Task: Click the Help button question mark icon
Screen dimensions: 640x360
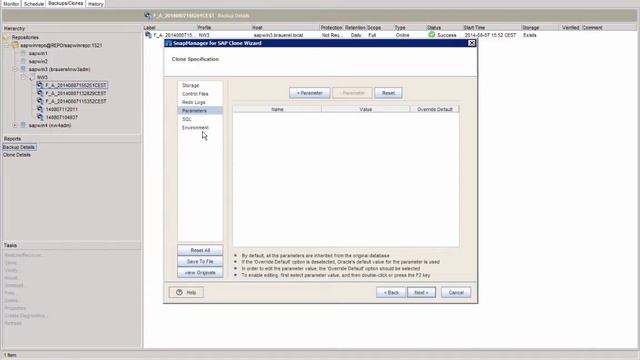Action: (179, 292)
